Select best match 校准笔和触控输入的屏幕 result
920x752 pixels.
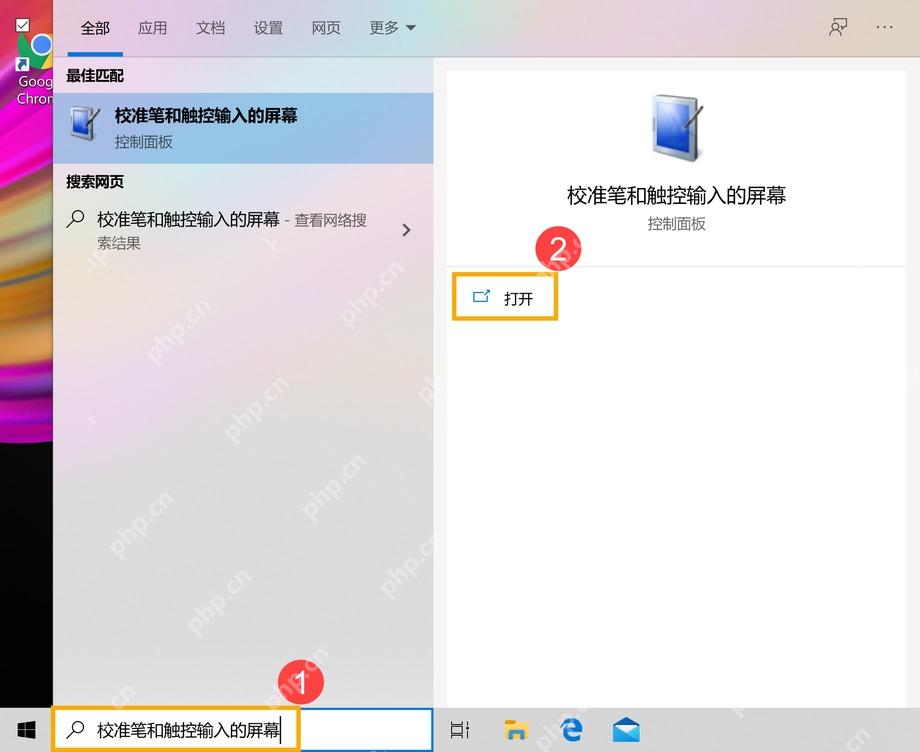point(243,128)
